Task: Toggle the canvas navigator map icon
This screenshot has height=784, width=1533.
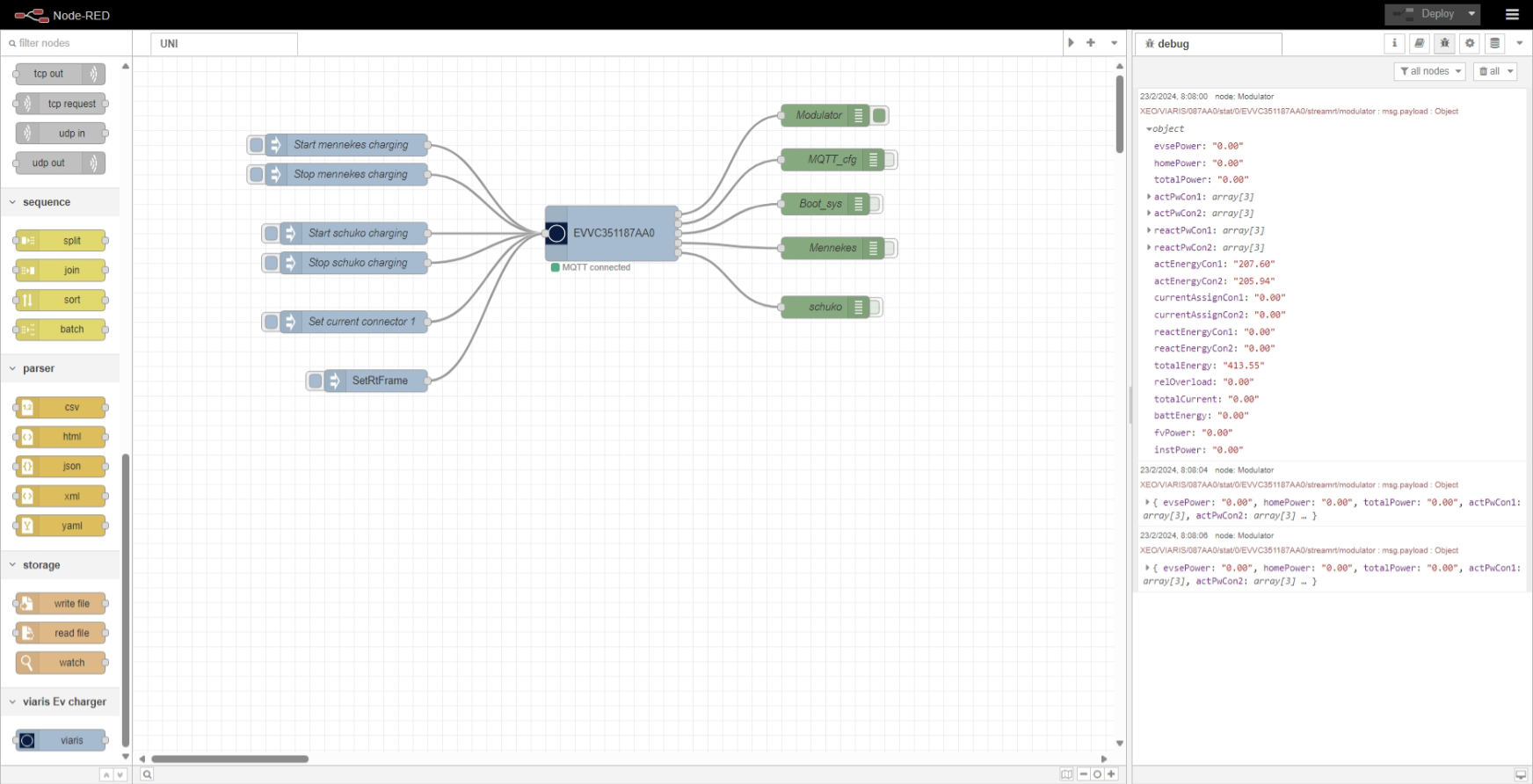Action: [1066, 774]
